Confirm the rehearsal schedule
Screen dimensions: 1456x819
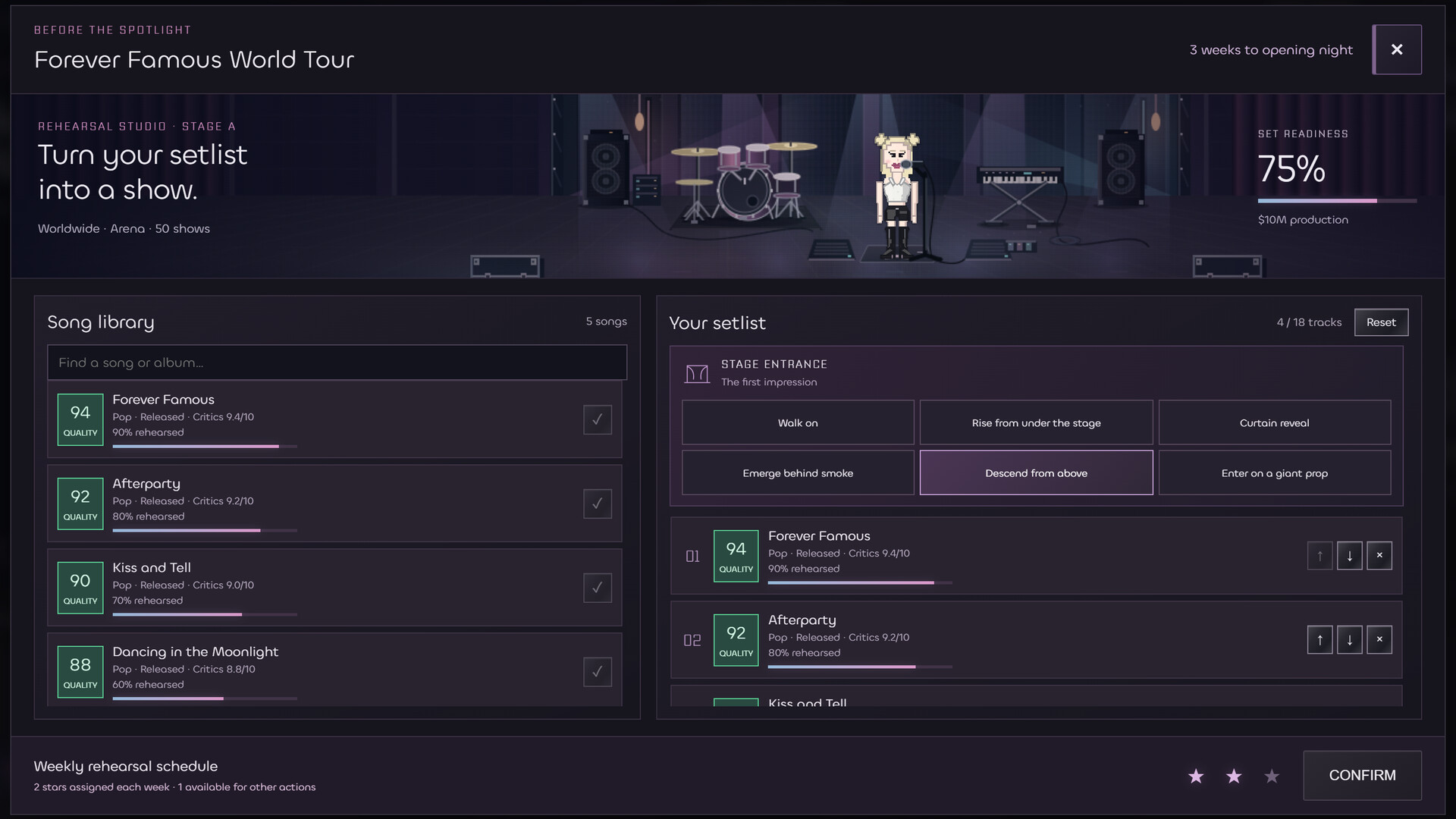(x=1362, y=775)
